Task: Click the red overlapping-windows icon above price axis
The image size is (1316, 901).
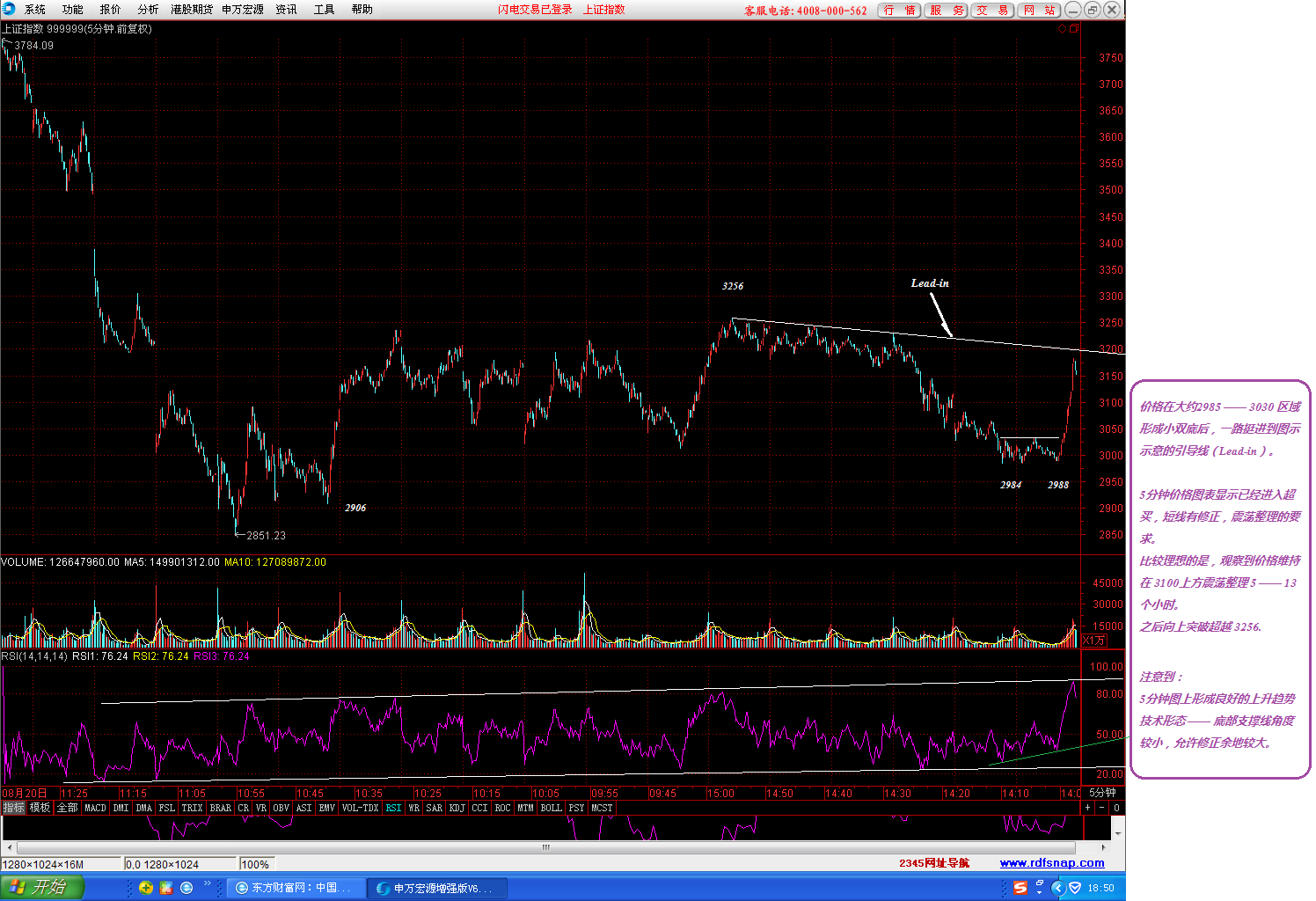Action: 1073,29
